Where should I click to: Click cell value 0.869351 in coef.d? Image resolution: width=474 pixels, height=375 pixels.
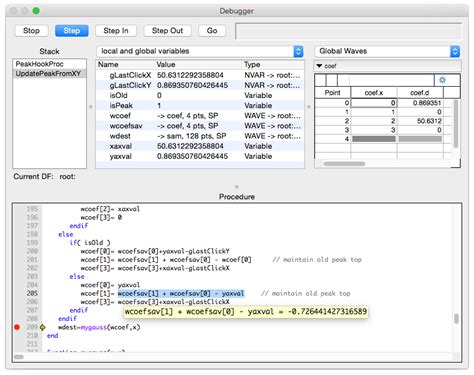pos(420,103)
